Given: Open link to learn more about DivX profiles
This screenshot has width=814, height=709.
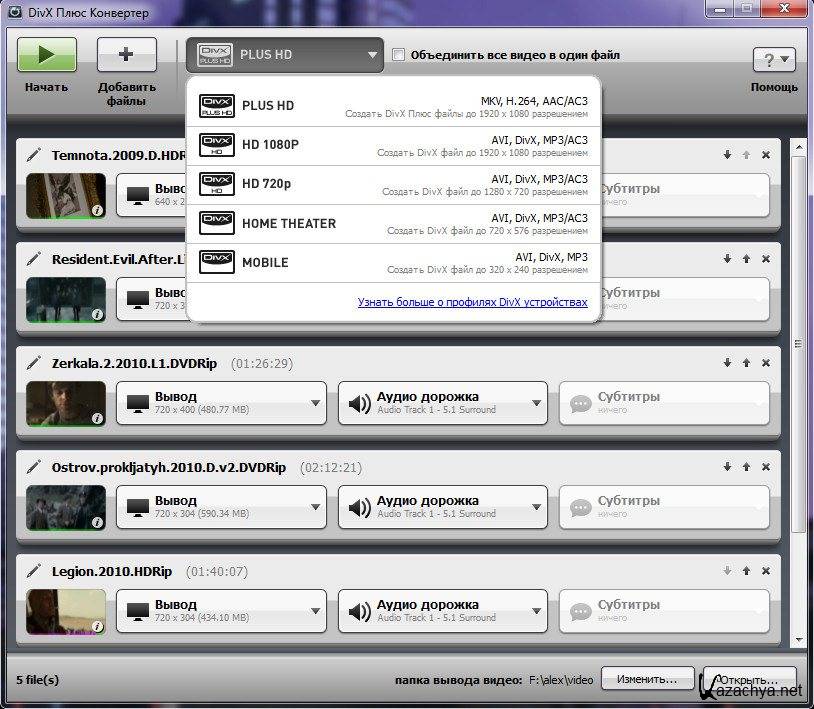Looking at the screenshot, I should click(x=472, y=302).
